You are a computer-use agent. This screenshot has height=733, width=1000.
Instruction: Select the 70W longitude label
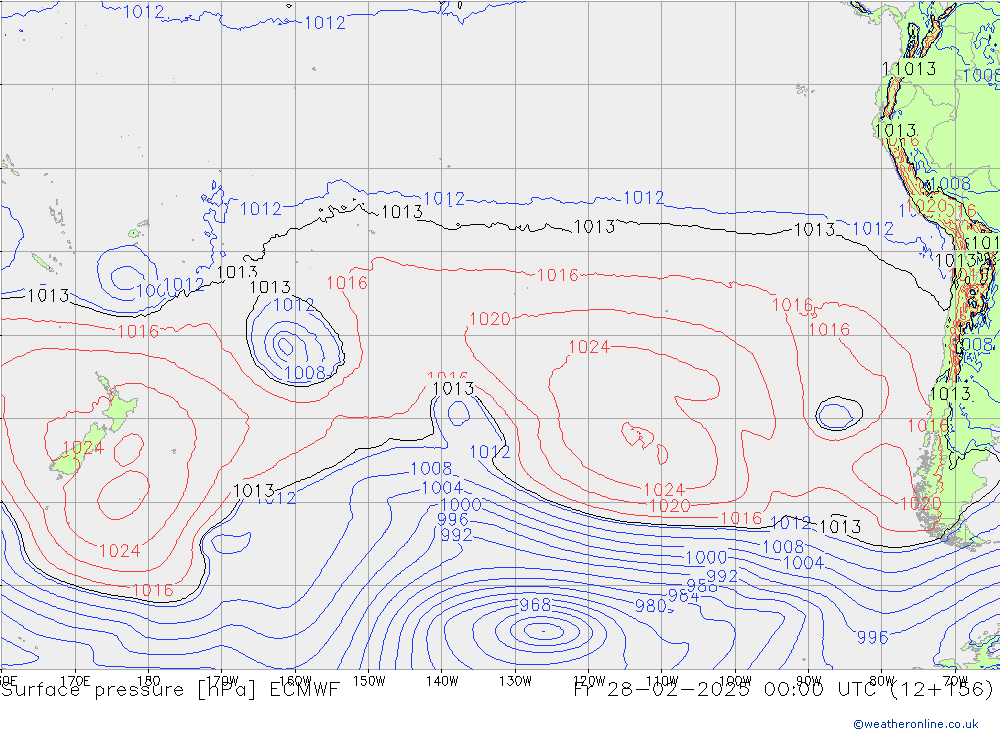point(955,681)
